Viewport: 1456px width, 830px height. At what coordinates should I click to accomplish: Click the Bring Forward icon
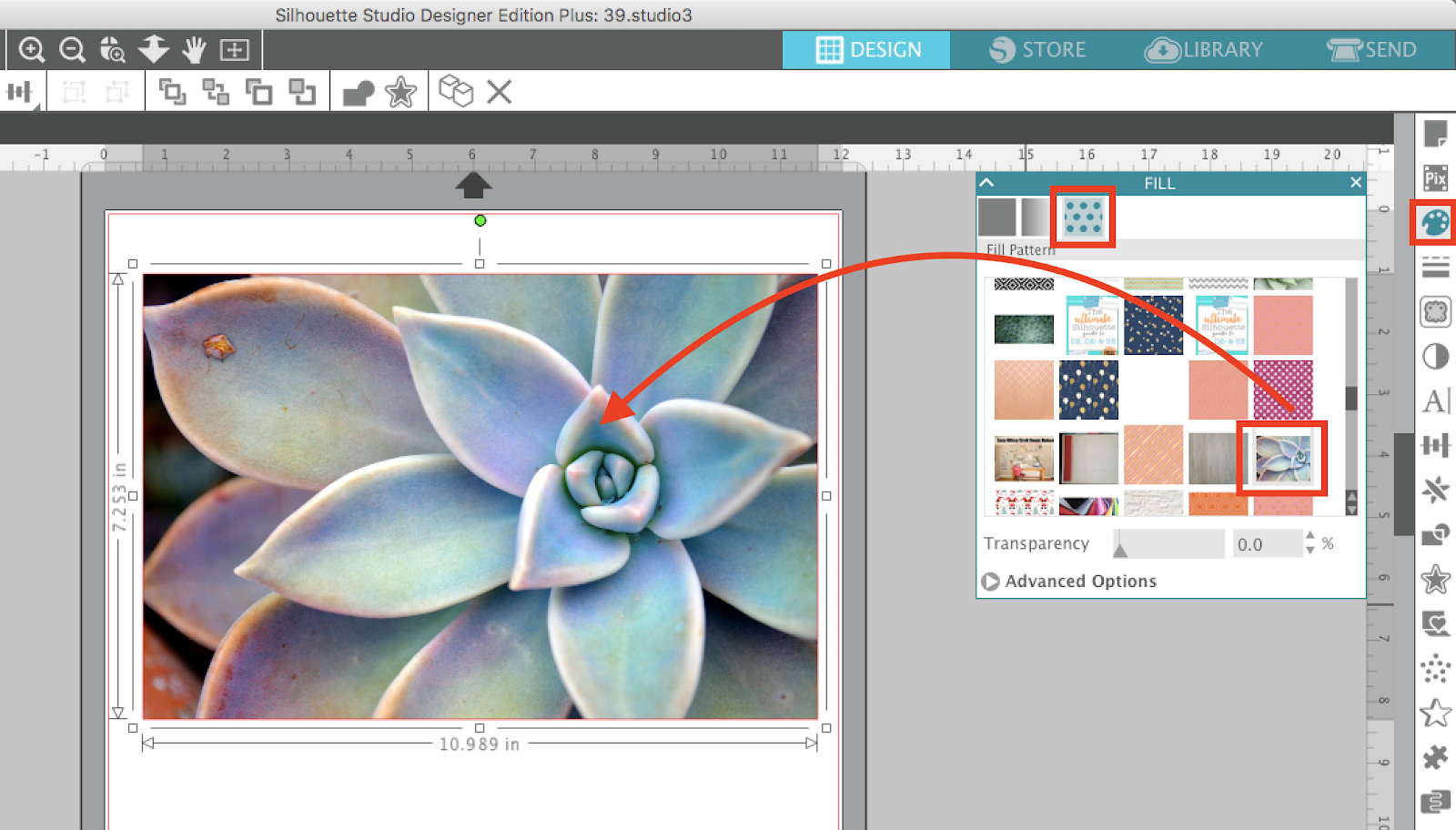(x=259, y=92)
